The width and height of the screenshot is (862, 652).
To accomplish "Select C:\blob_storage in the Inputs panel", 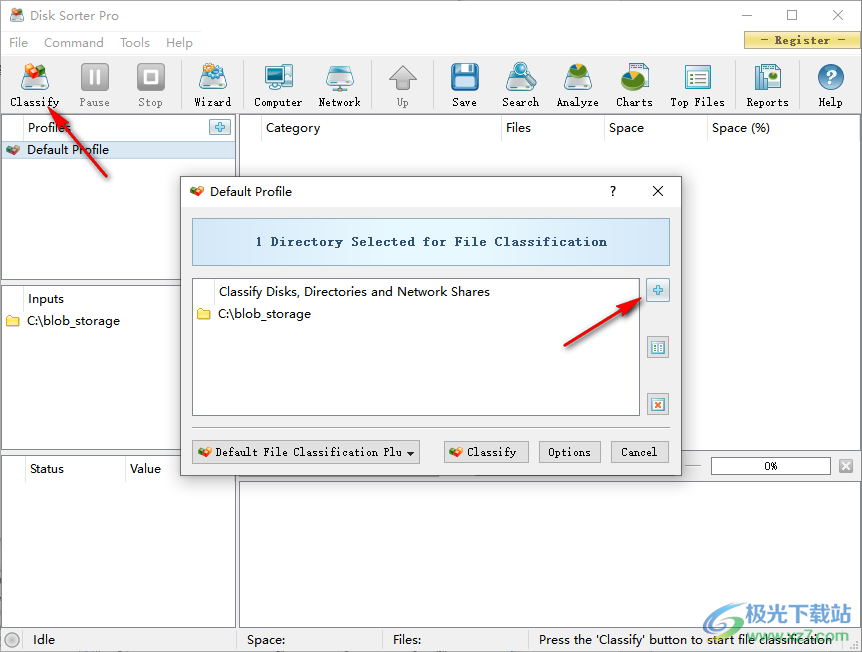I will pyautogui.click(x=73, y=321).
